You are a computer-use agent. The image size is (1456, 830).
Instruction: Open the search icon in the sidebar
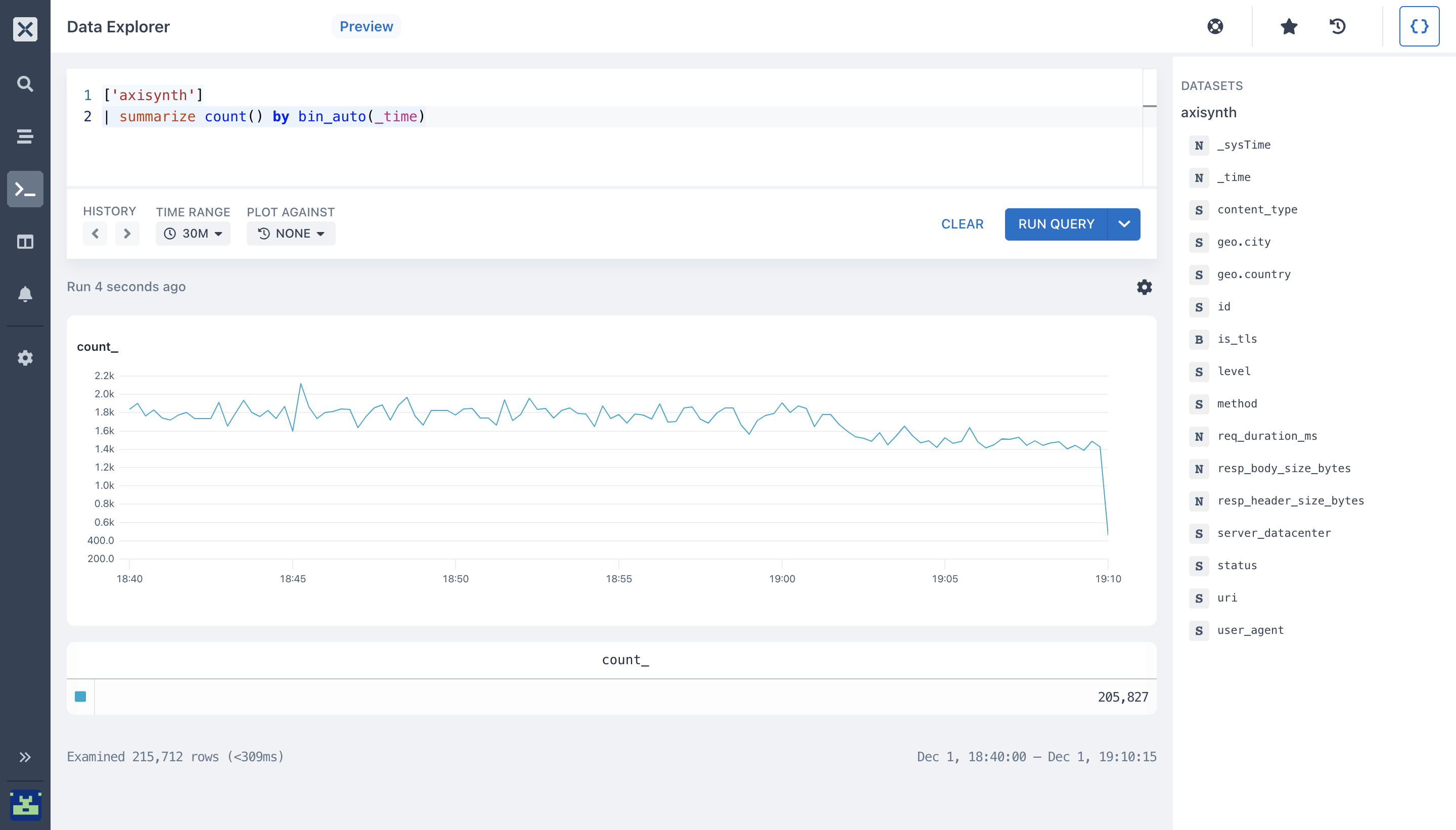tap(25, 84)
